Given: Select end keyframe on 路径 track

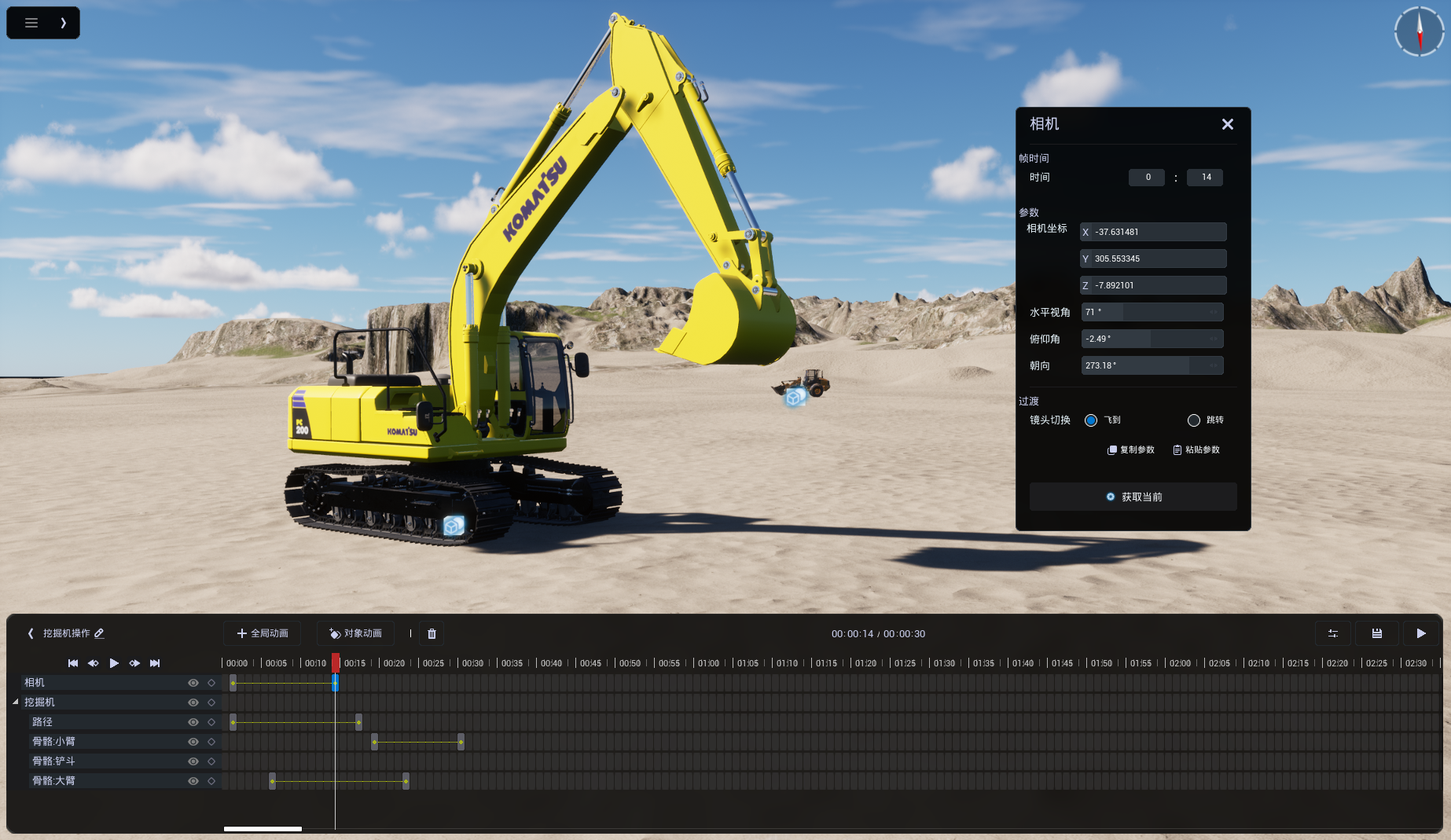Looking at the screenshot, I should click(358, 722).
